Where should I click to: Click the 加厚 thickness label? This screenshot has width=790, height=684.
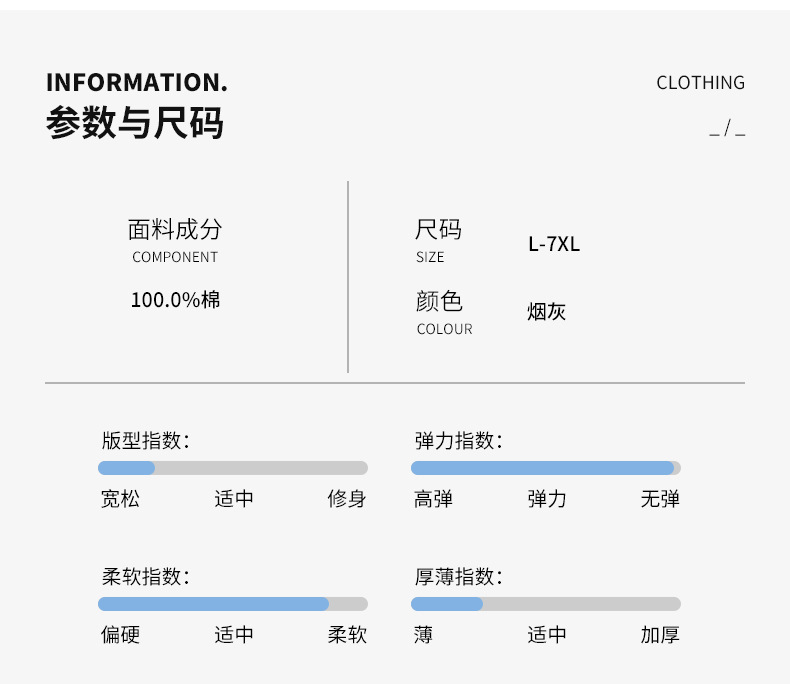pyautogui.click(x=660, y=635)
